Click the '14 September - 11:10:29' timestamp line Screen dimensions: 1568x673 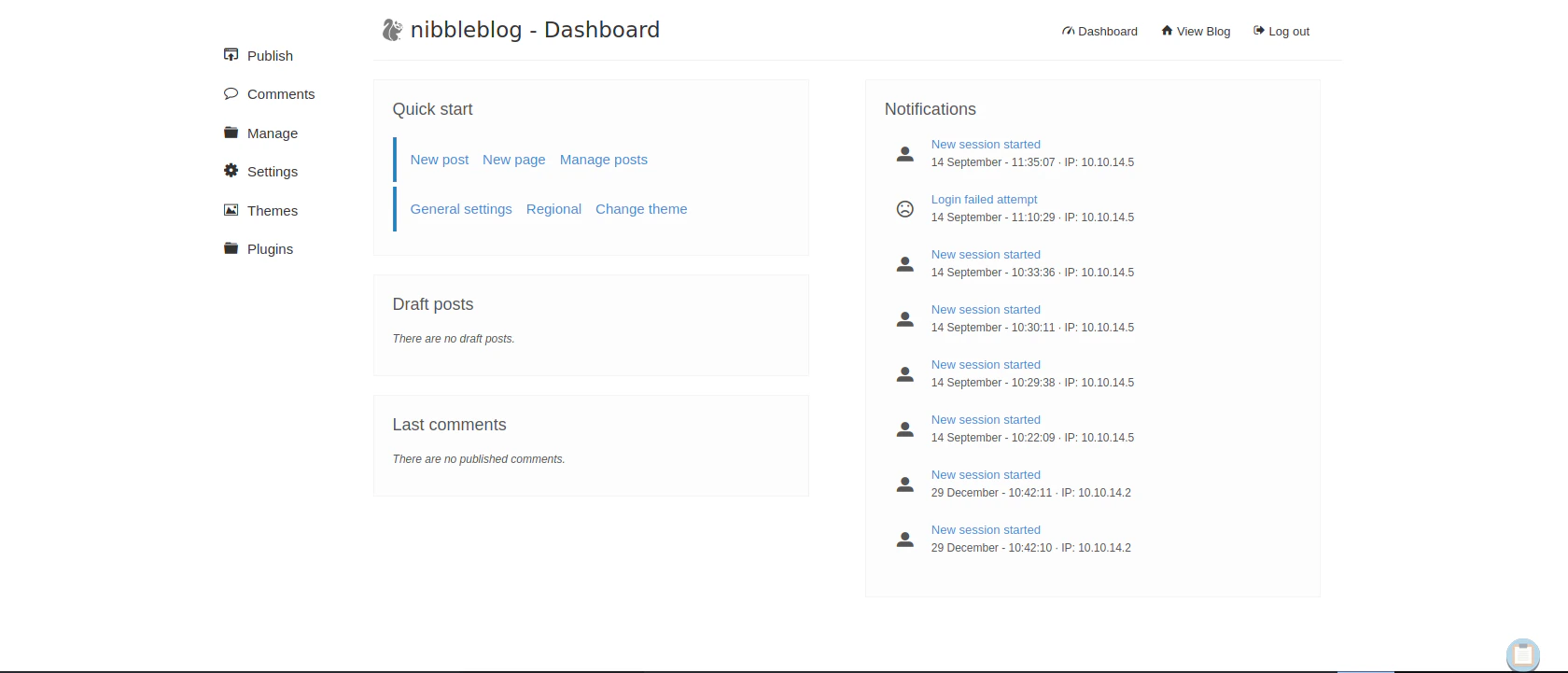(x=1032, y=217)
